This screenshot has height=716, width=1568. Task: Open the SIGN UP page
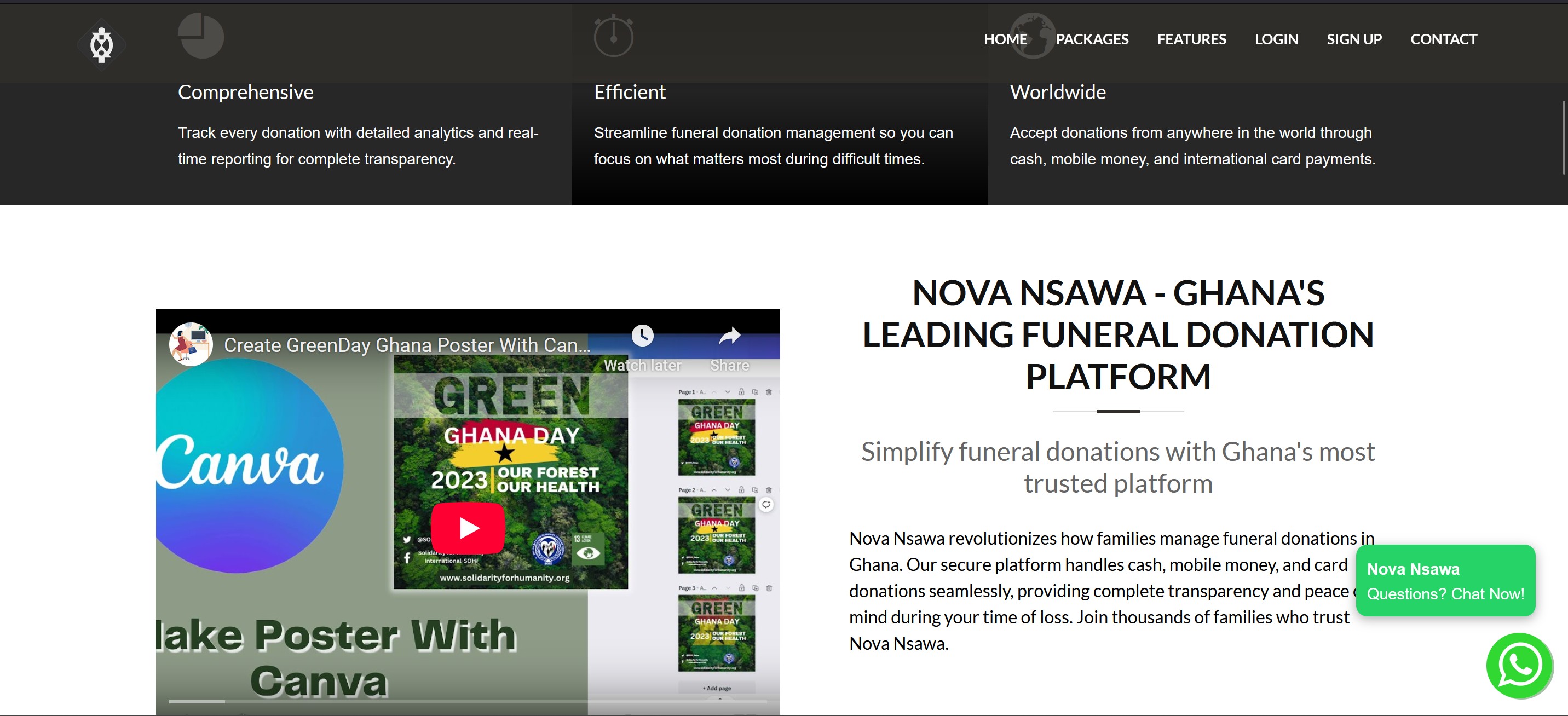point(1354,39)
